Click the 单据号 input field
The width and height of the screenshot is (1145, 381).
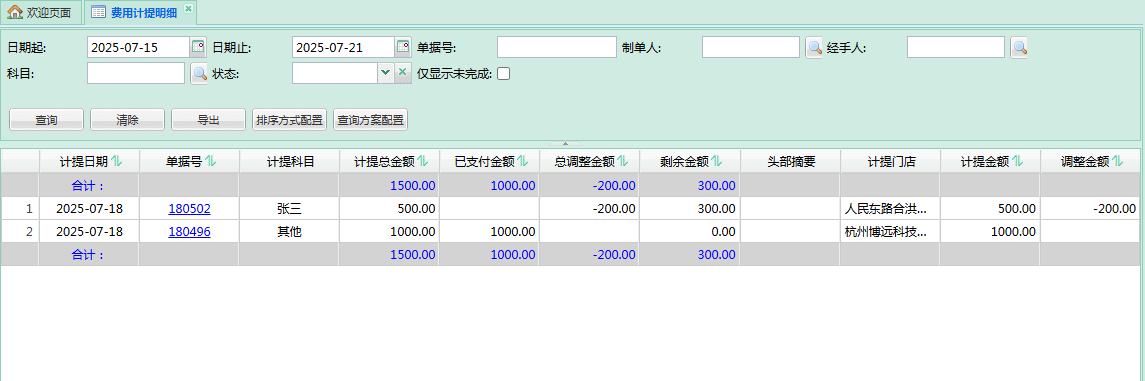point(557,47)
